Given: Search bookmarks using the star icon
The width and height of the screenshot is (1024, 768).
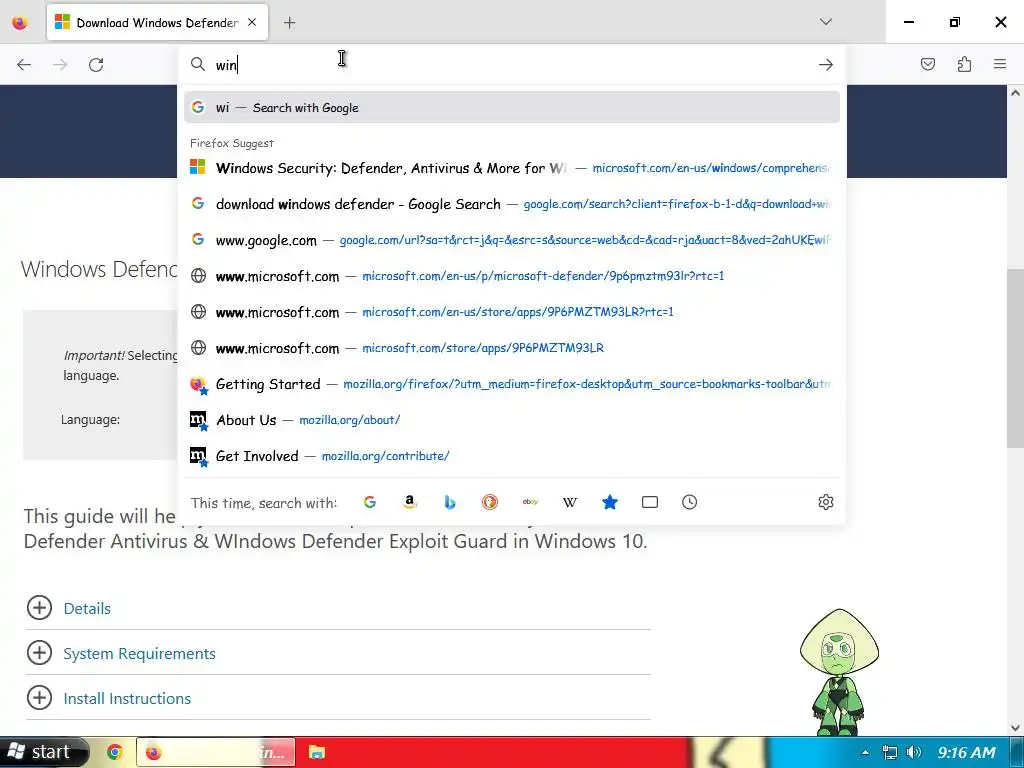Looking at the screenshot, I should tap(609, 502).
